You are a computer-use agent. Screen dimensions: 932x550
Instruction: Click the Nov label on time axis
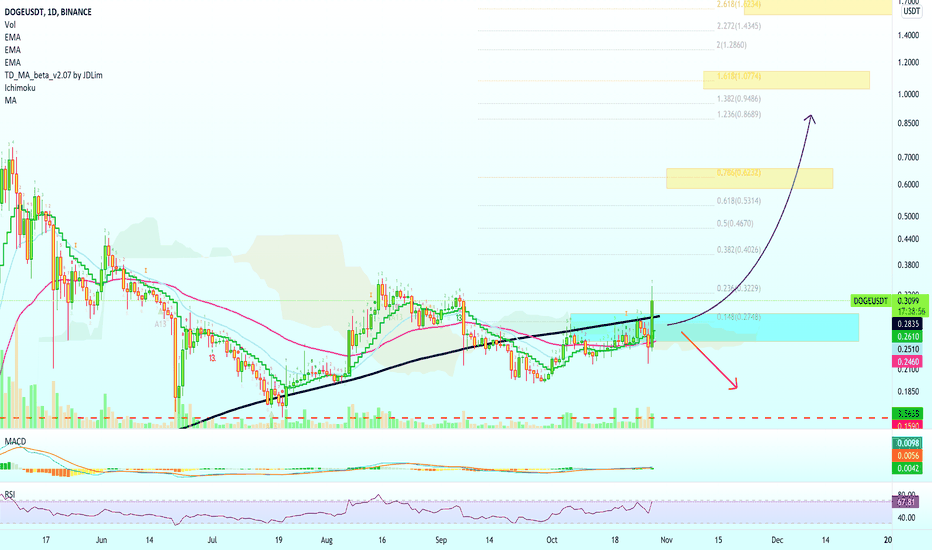pos(666,540)
